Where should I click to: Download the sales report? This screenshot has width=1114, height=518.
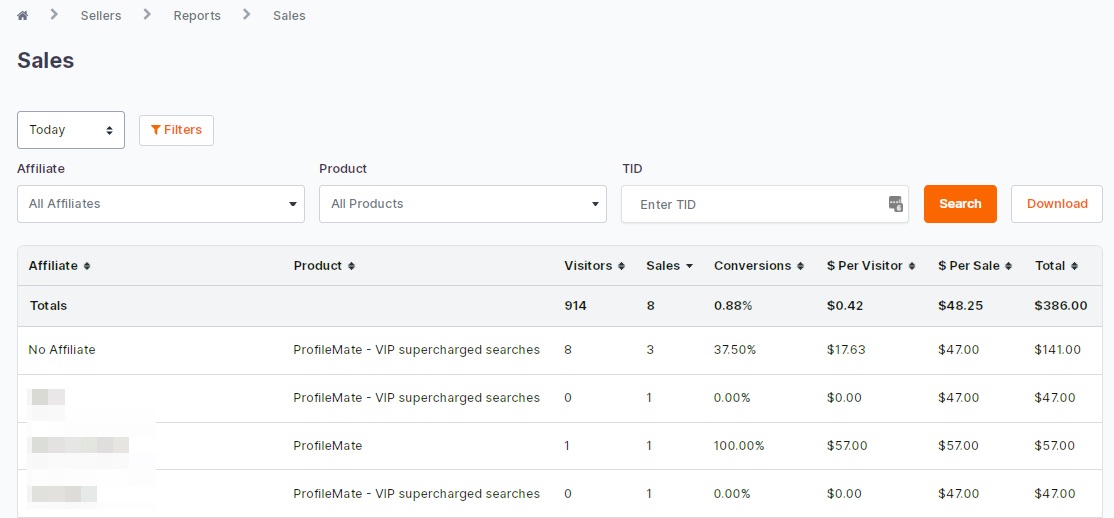click(1056, 204)
